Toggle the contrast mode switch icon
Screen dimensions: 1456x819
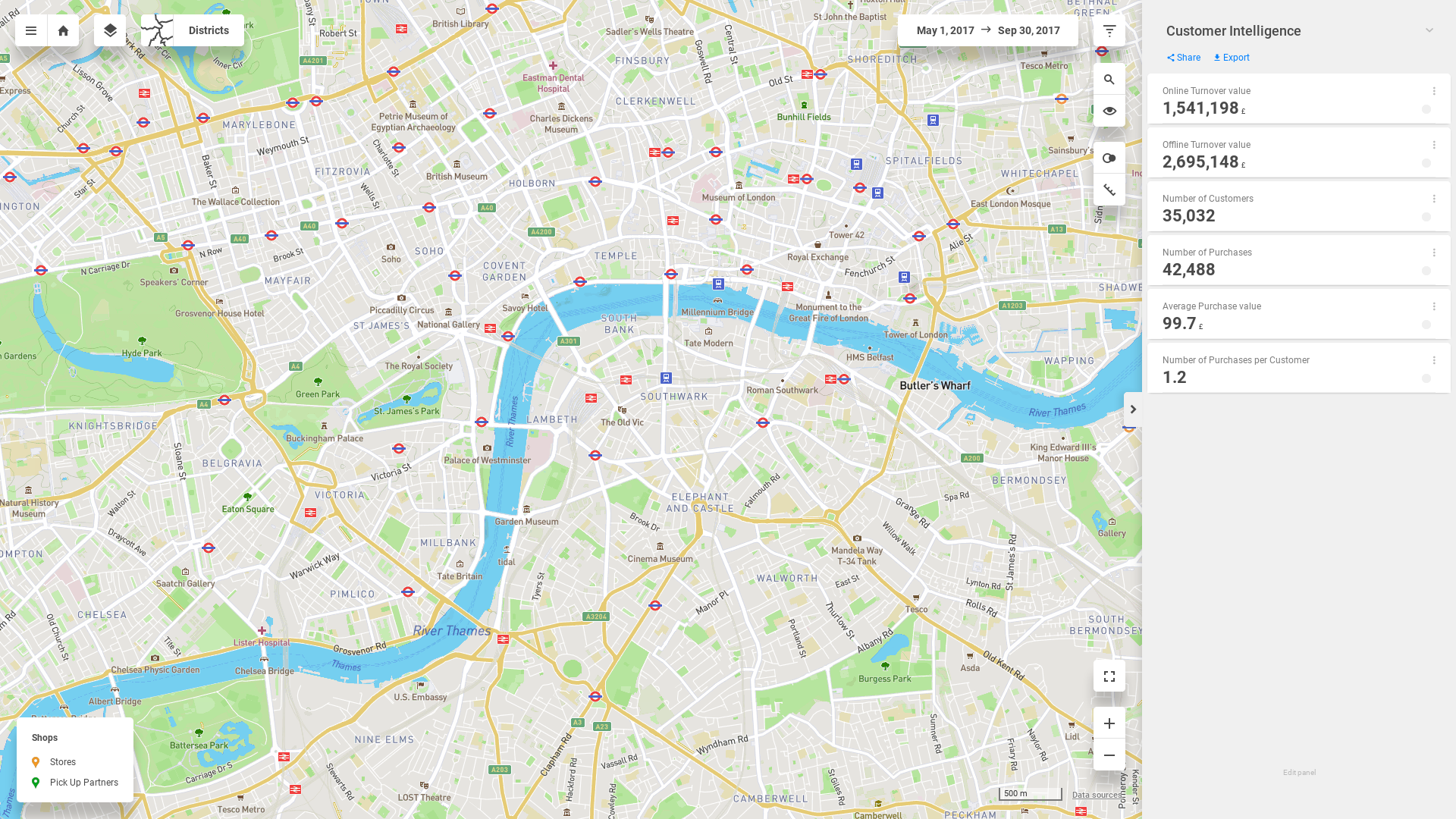[x=1109, y=158]
